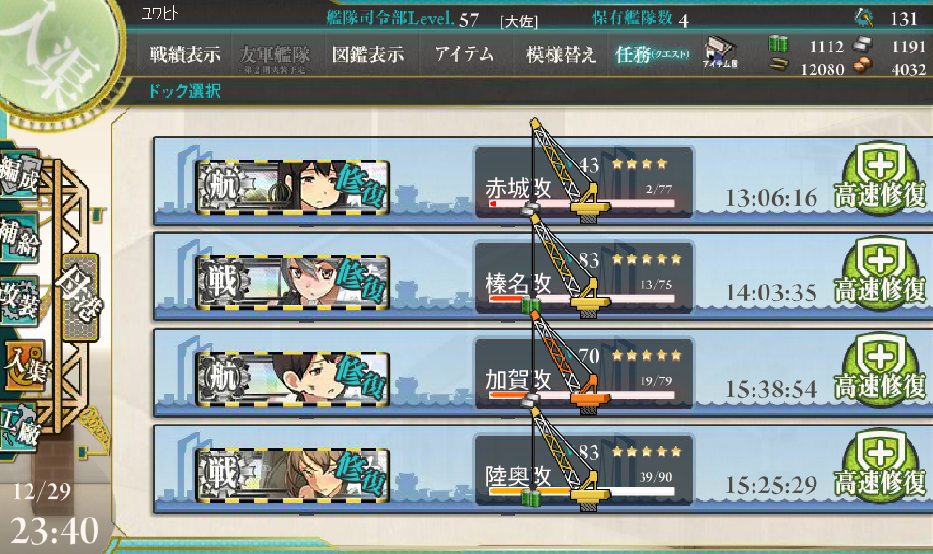Return to 母港 home port button
Viewport: 933px width, 554px height.
click(80, 298)
